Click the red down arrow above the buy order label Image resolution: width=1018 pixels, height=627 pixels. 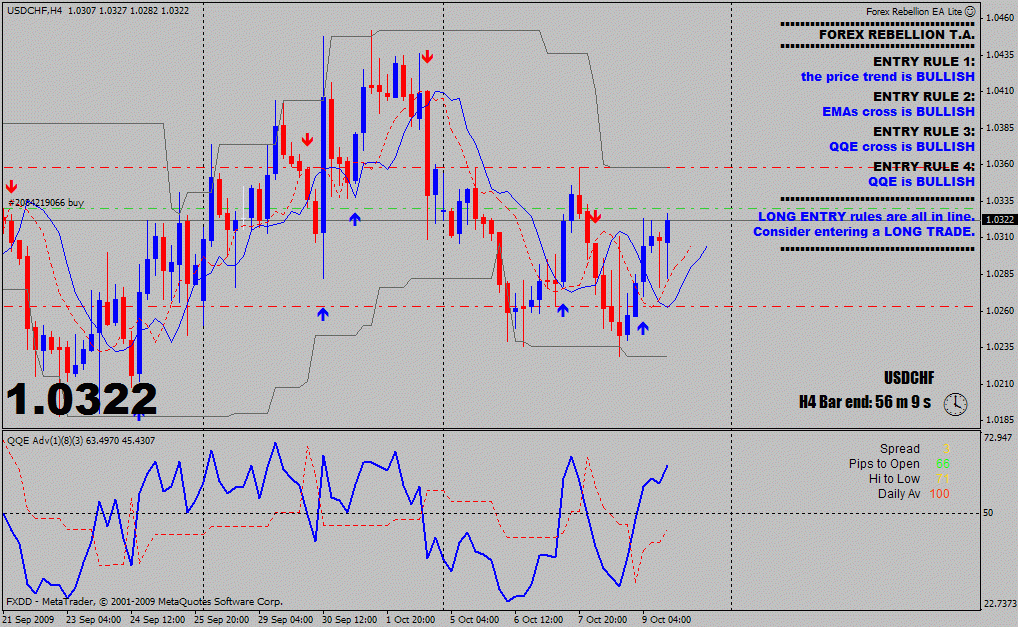(11, 187)
